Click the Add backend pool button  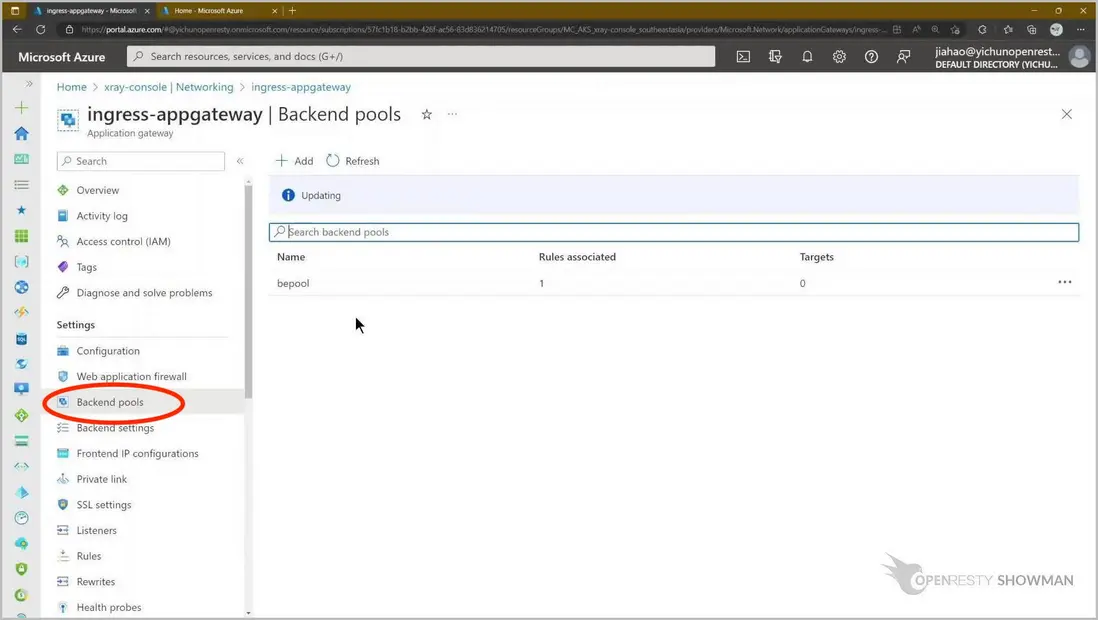295,161
